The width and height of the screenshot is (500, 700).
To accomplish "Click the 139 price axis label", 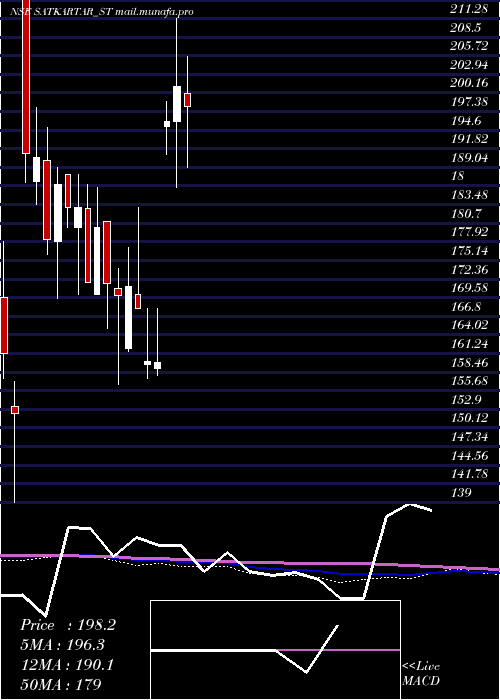I will click(x=461, y=492).
